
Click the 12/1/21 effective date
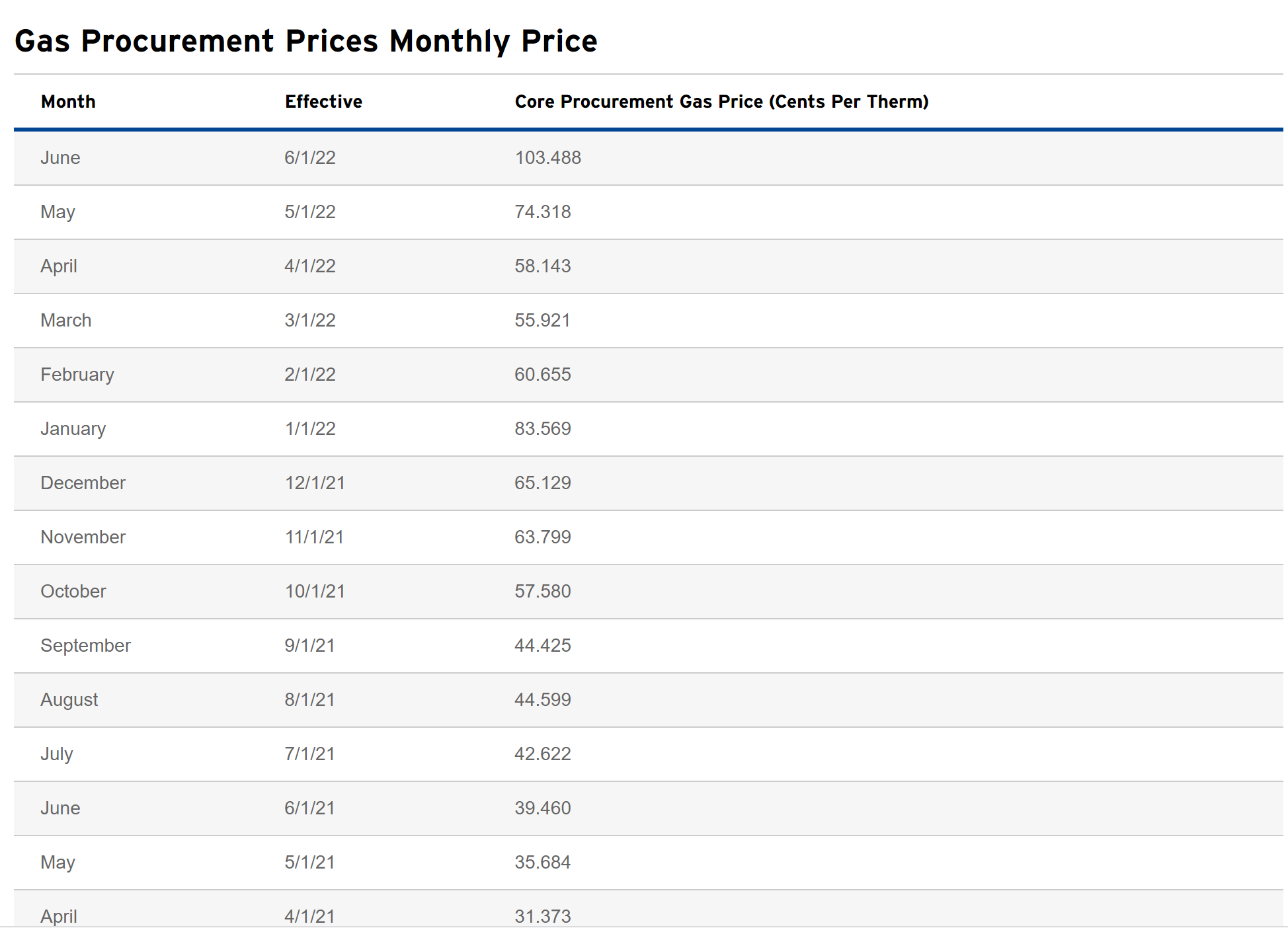tap(315, 483)
